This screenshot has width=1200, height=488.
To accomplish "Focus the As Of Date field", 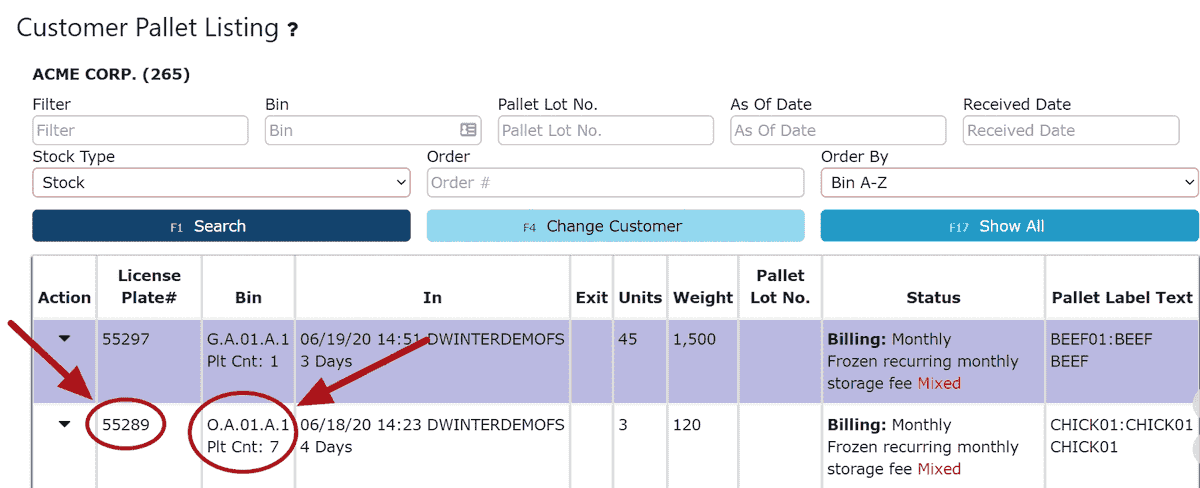I will [x=838, y=130].
